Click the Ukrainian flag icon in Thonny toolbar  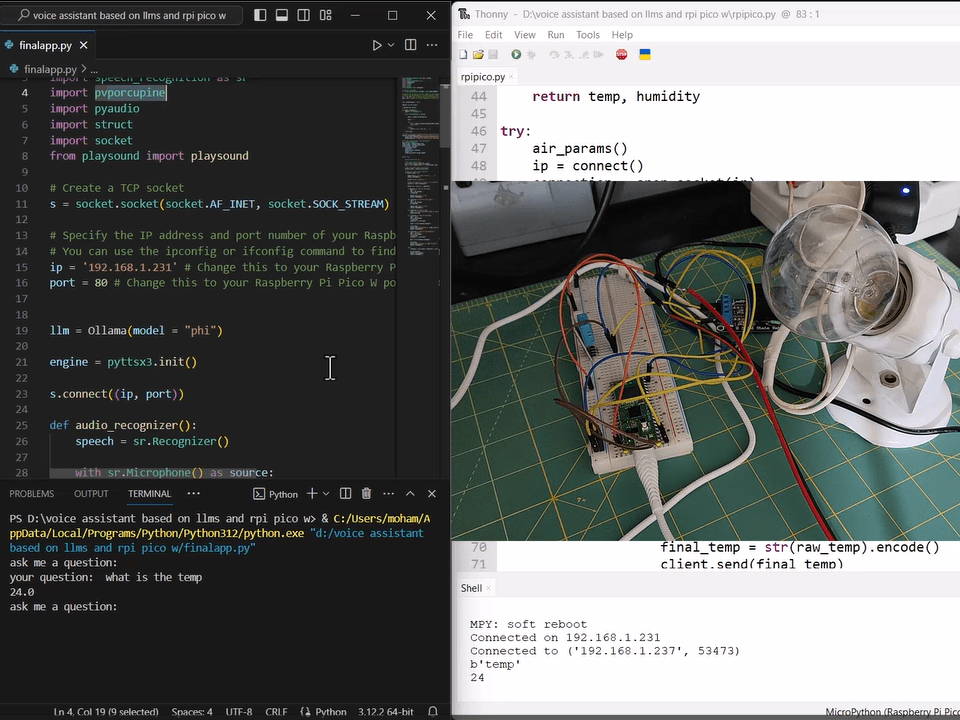(644, 54)
